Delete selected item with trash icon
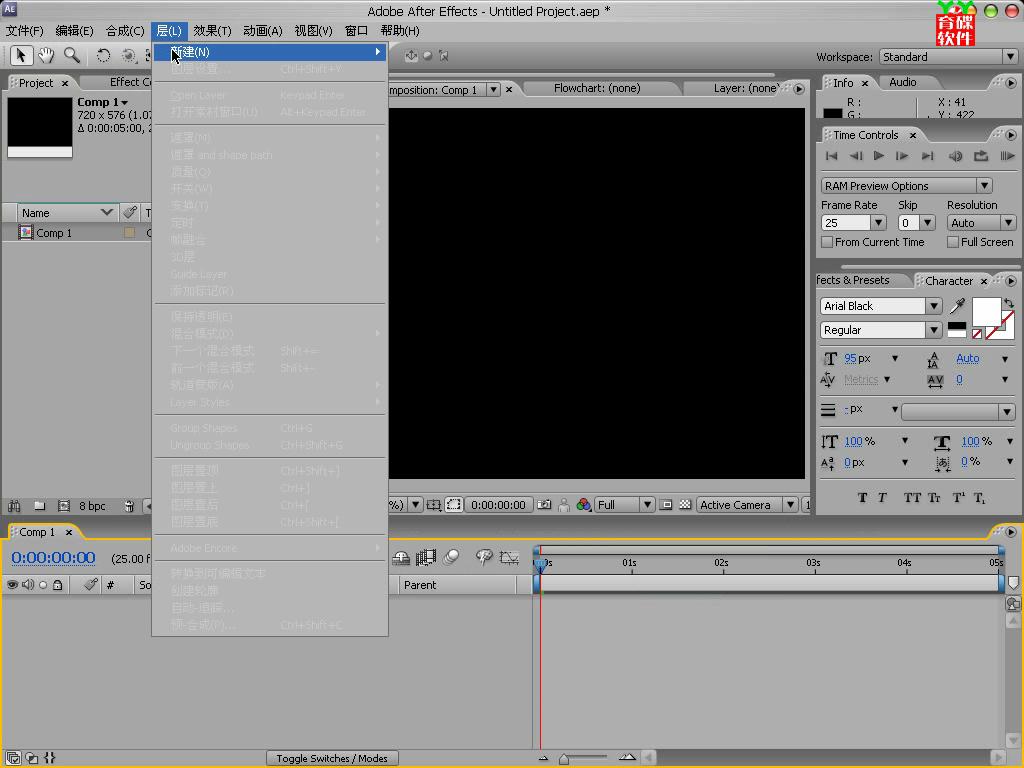This screenshot has height=768, width=1024. pos(129,505)
